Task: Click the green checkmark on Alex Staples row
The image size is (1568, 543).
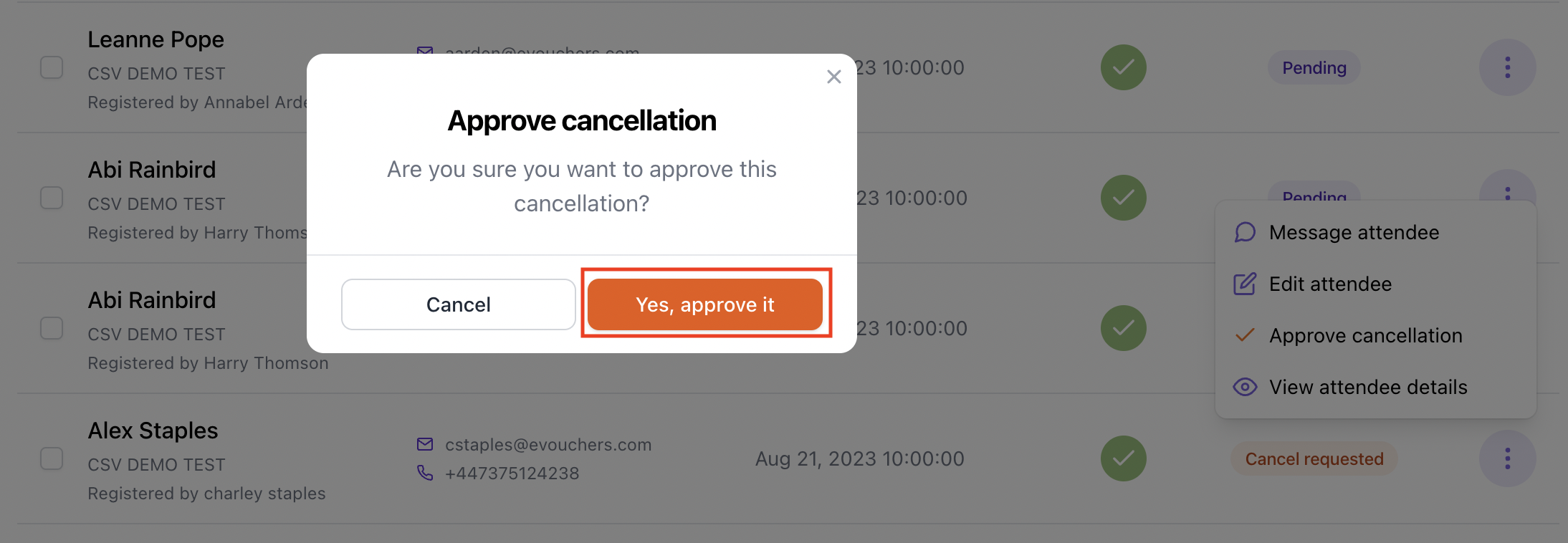Action: point(1123,458)
